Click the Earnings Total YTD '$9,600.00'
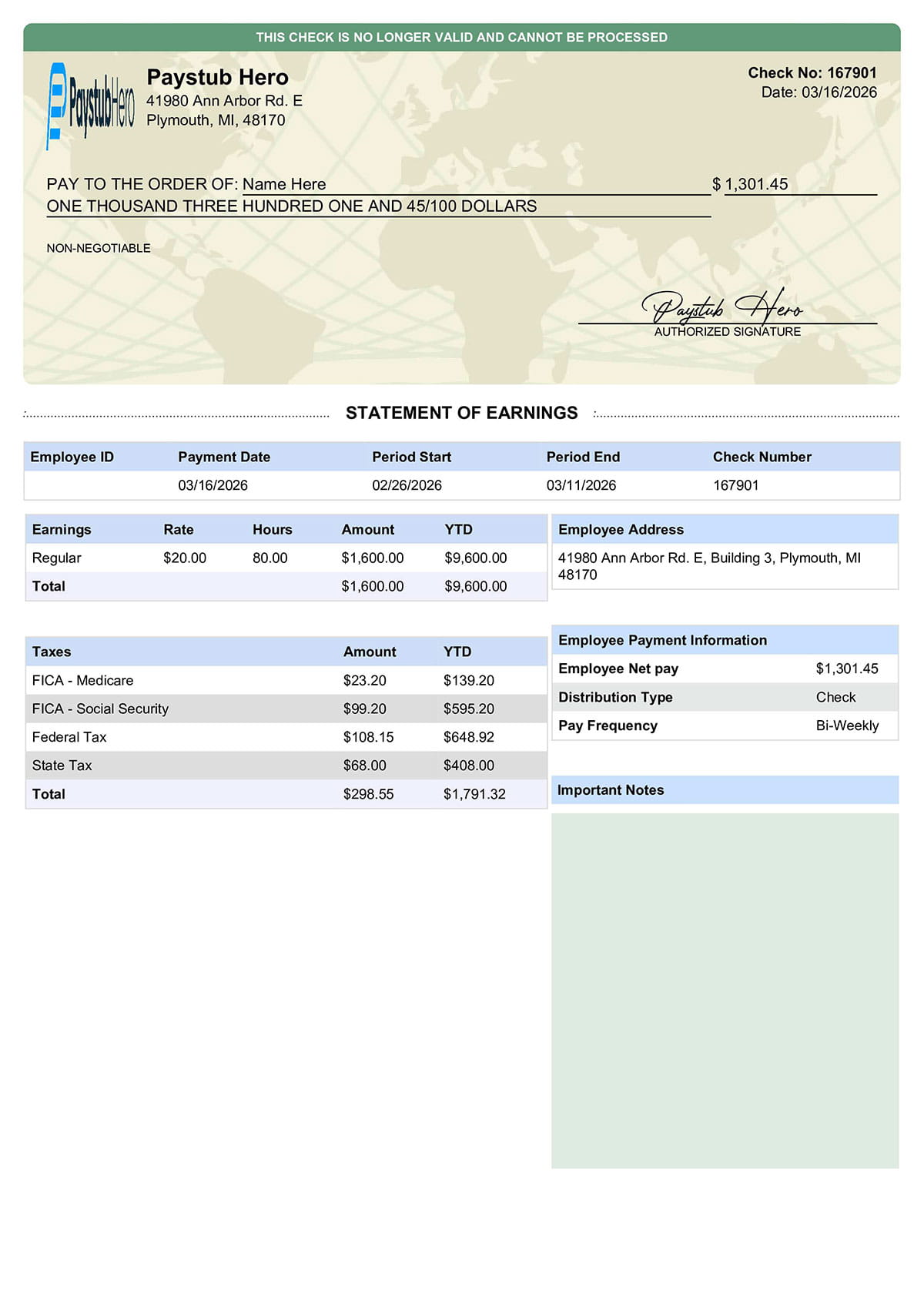Viewport: 924px width, 1307px height. point(476,586)
